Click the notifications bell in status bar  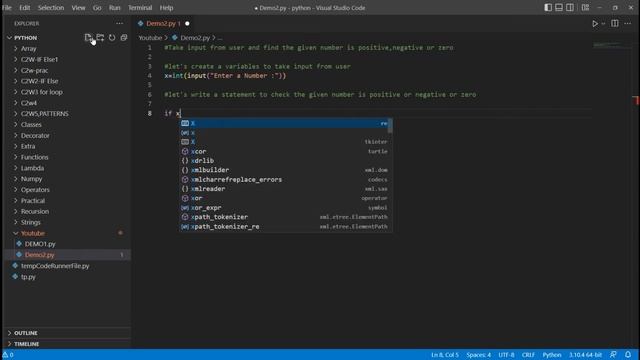(x=628, y=355)
